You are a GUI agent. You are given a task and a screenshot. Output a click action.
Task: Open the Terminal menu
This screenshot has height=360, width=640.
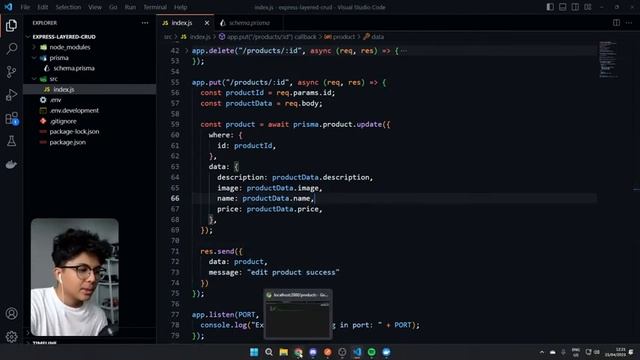[x=155, y=7]
